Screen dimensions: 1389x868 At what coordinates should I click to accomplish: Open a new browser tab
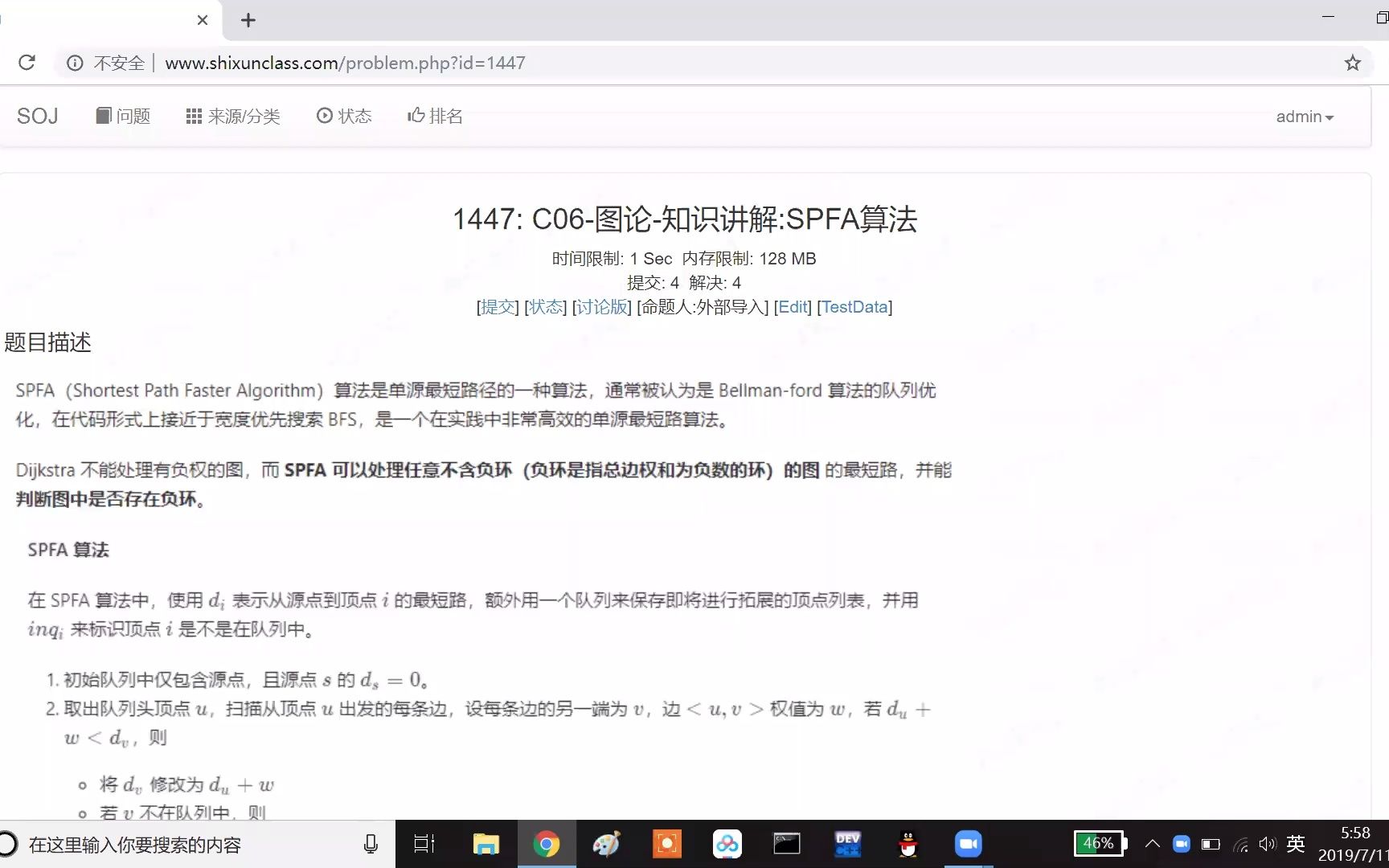248,20
